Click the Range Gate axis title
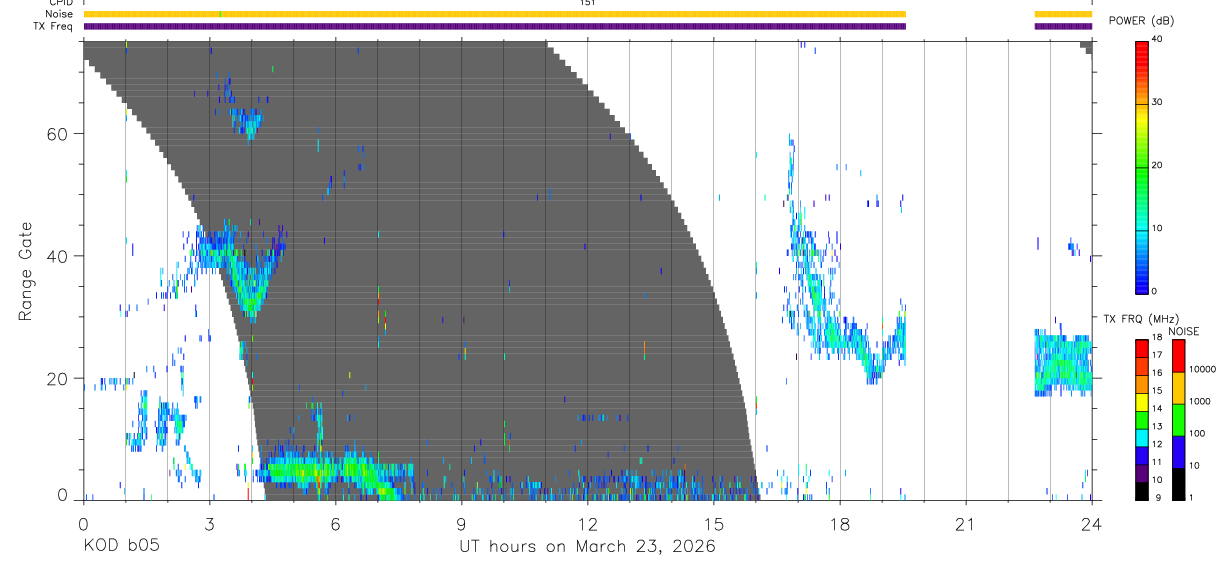Screen dimensions: 1228x567 pyautogui.click(x=27, y=271)
